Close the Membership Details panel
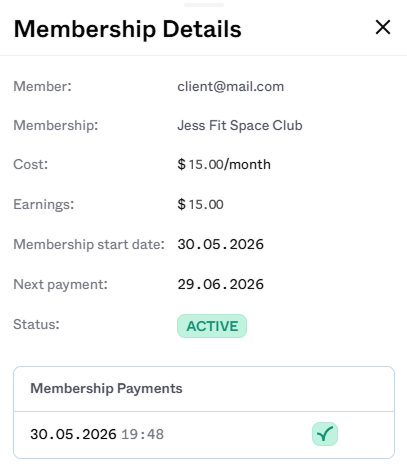407x473 pixels. point(383,27)
